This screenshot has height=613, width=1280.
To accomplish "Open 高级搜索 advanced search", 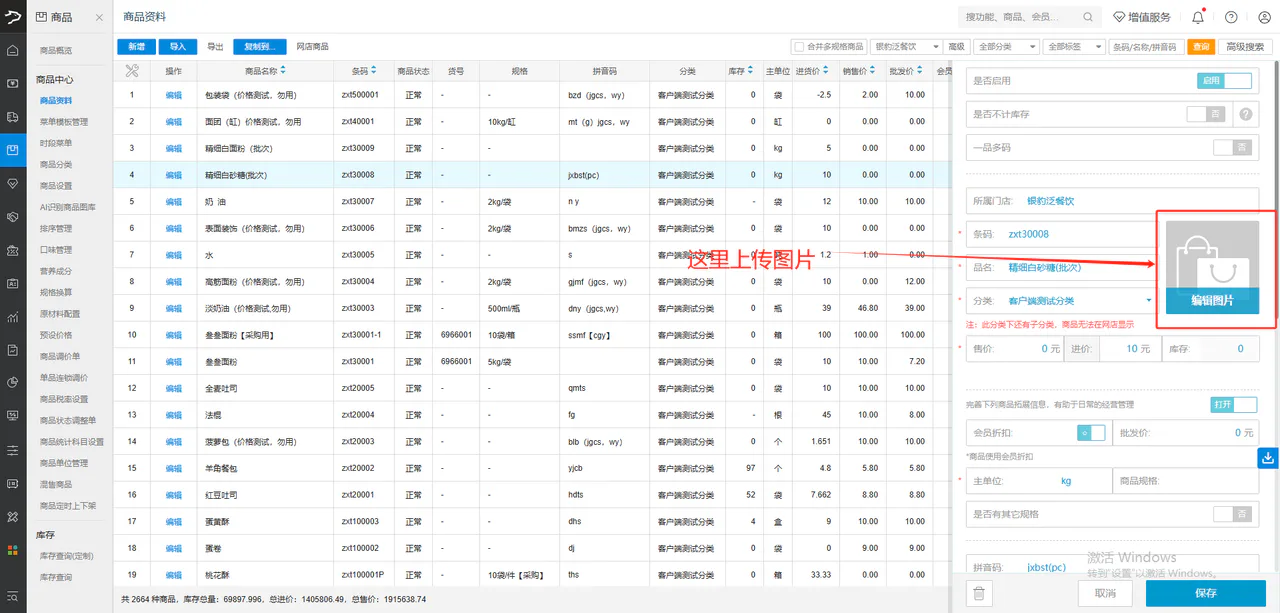I will pyautogui.click(x=1245, y=47).
